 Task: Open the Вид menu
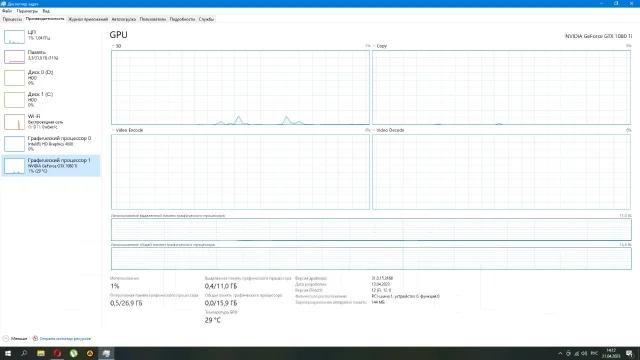[x=46, y=11]
